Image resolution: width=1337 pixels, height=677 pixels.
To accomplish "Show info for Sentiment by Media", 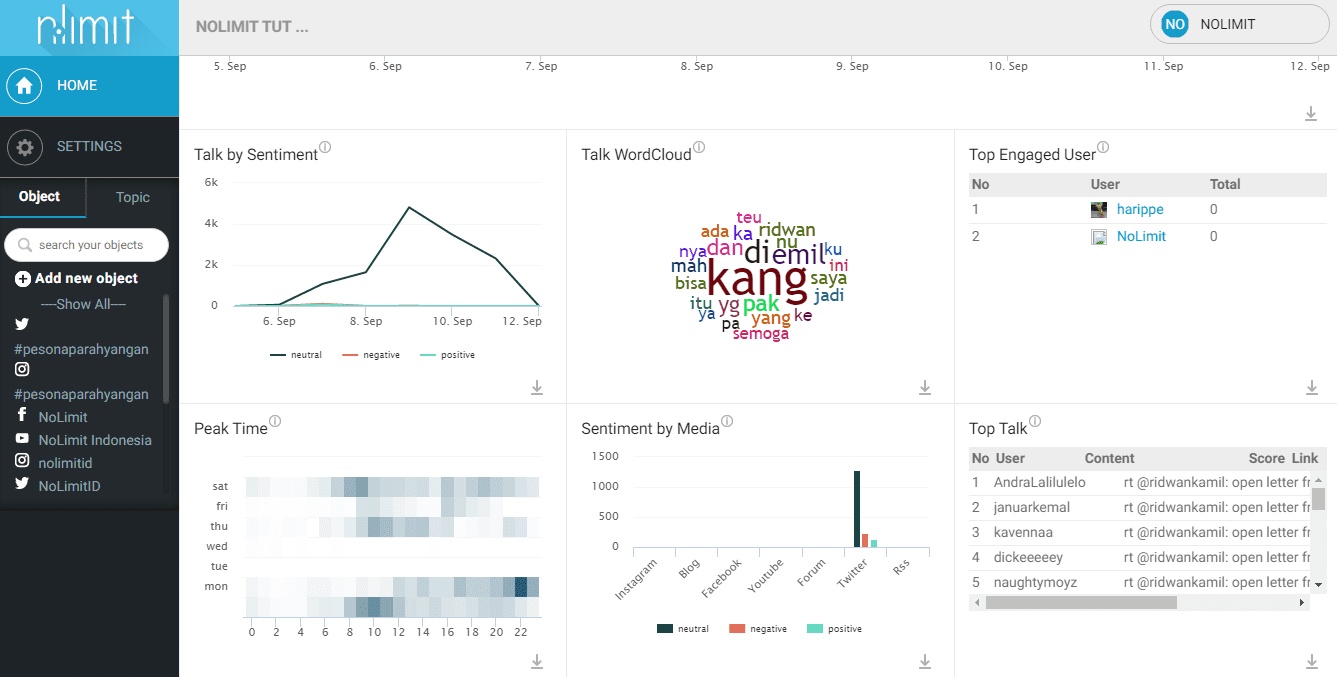I will coord(727,422).
